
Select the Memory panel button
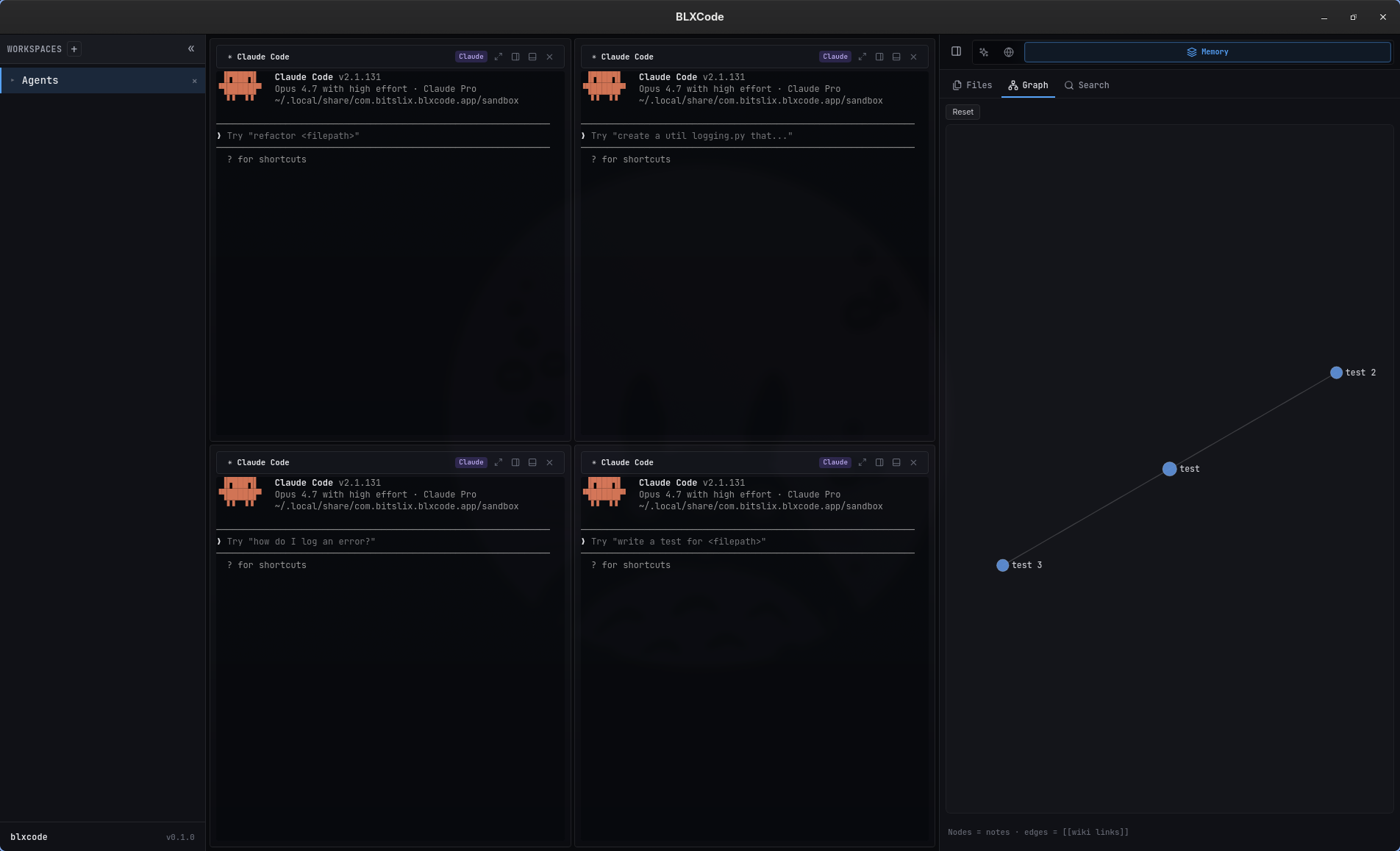coord(1207,52)
